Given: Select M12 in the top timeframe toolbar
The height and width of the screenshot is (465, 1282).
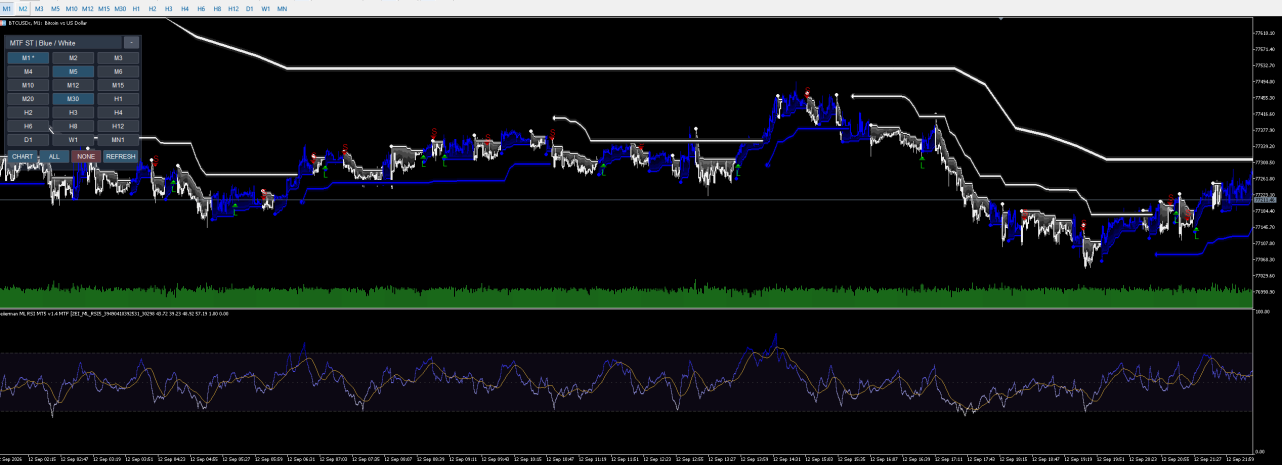Looking at the screenshot, I should [x=88, y=8].
